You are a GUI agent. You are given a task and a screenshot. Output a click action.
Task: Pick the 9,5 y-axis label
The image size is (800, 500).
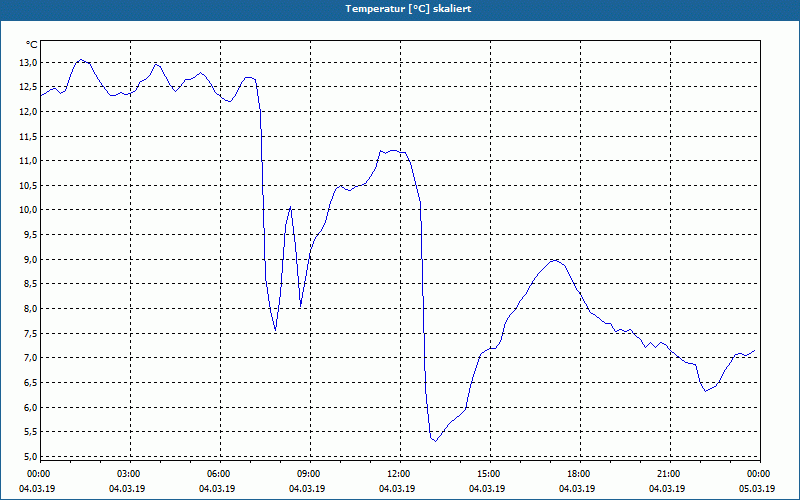[30, 235]
